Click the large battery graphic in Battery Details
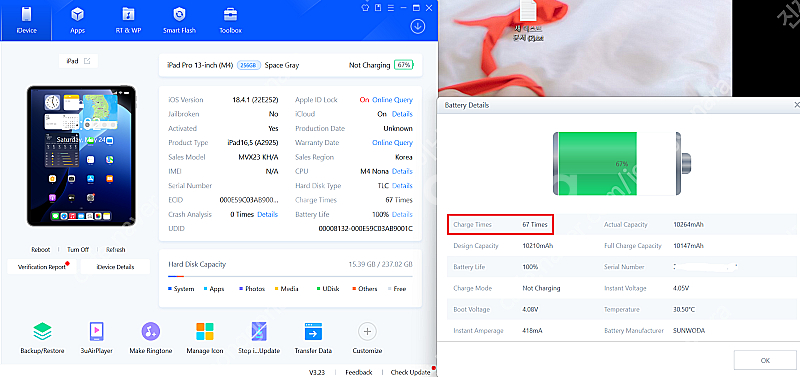 click(x=621, y=163)
